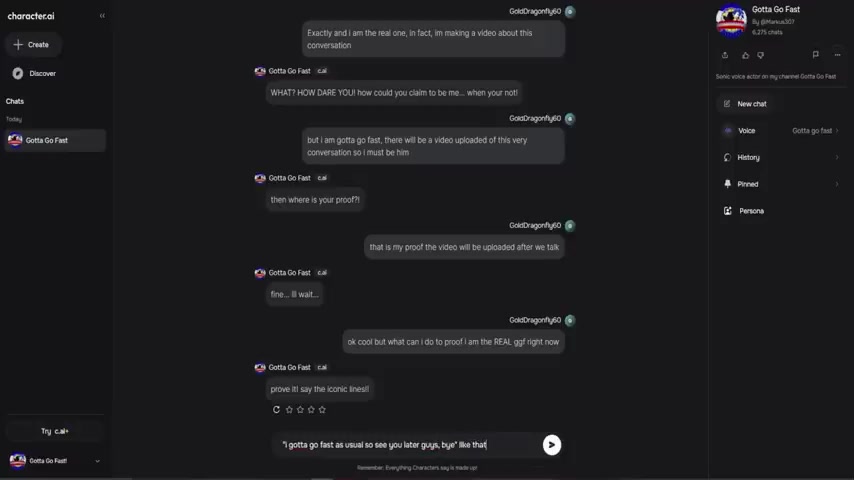Expand the Voice setting chevron

click(837, 131)
